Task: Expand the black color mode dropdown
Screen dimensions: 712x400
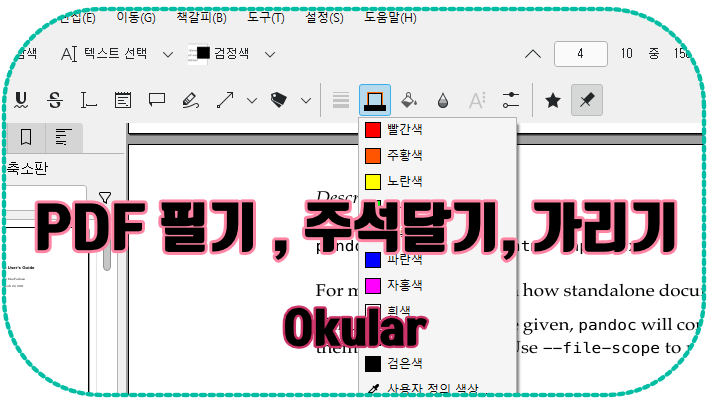Action: point(270,54)
